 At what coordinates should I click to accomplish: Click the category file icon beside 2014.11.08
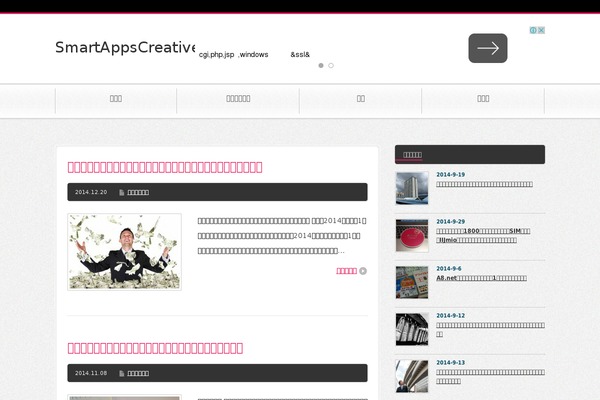point(122,373)
